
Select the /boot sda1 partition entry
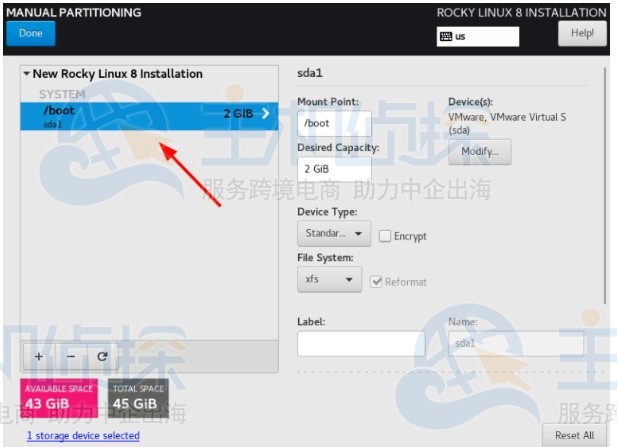(x=140, y=116)
